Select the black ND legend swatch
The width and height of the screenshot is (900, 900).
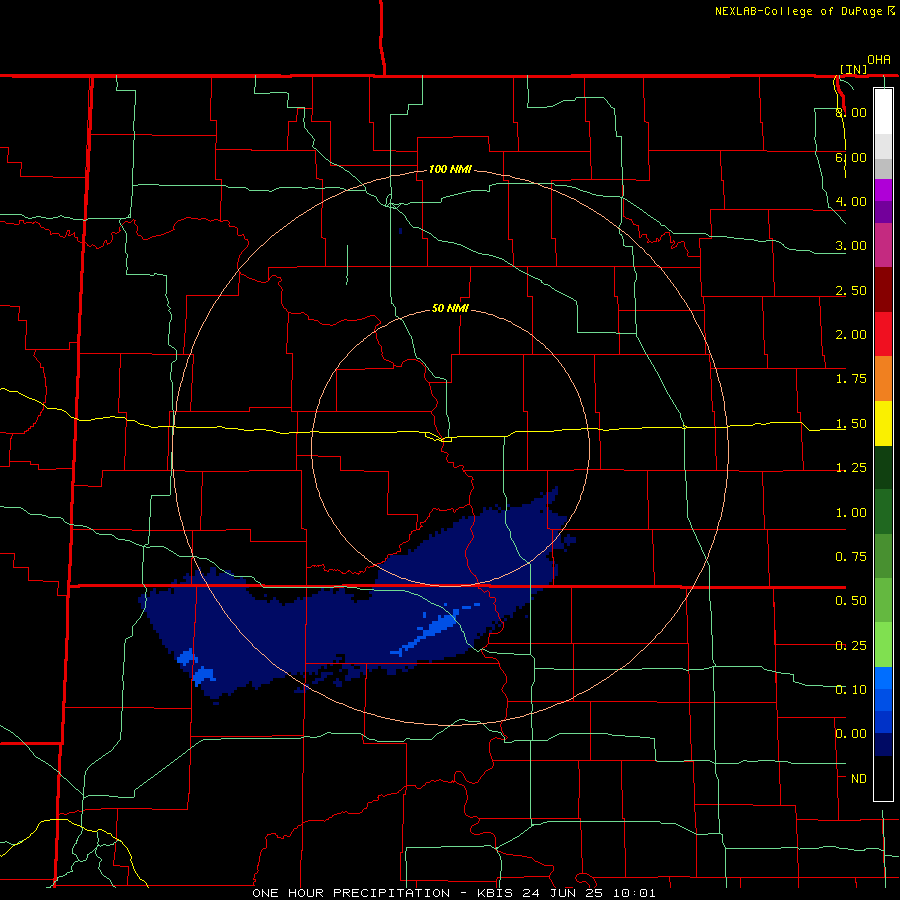tap(883, 778)
